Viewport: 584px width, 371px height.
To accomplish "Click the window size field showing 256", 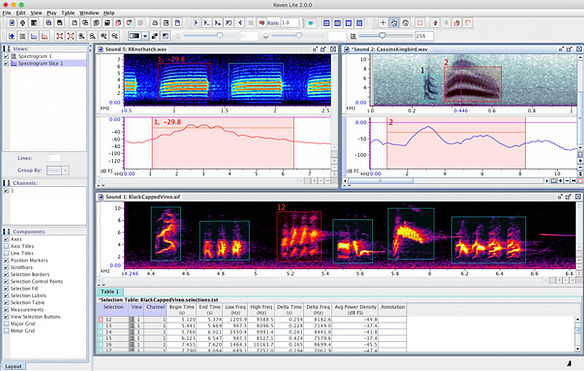I will tap(424, 36).
